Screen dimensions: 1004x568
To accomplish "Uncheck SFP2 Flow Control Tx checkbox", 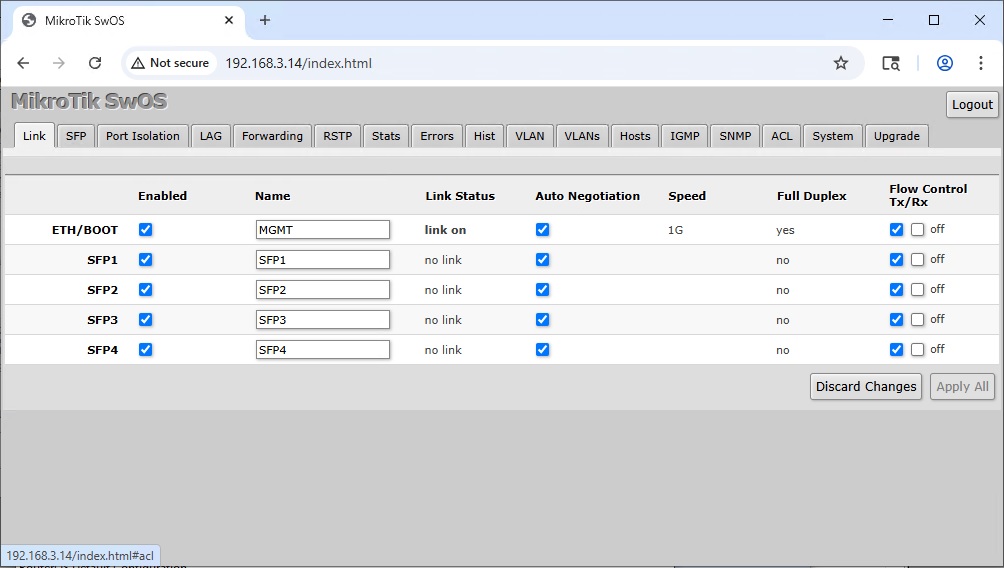I will click(896, 289).
